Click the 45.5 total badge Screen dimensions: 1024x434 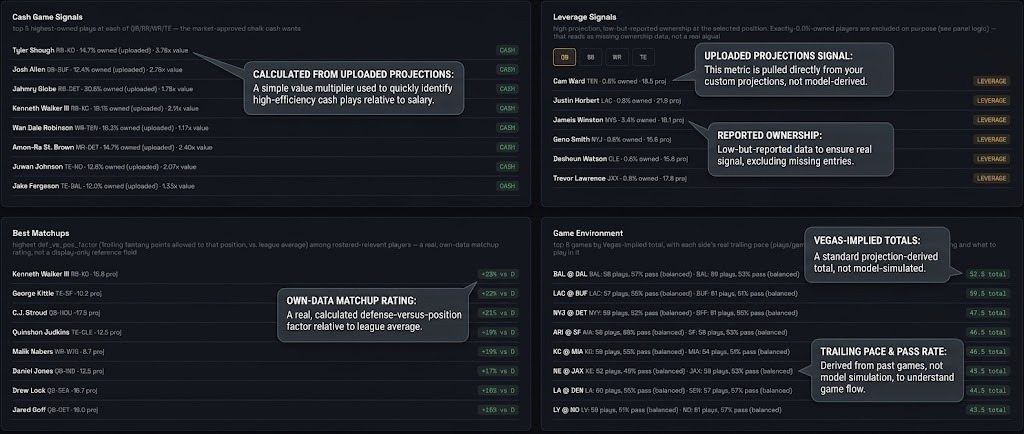(x=987, y=371)
